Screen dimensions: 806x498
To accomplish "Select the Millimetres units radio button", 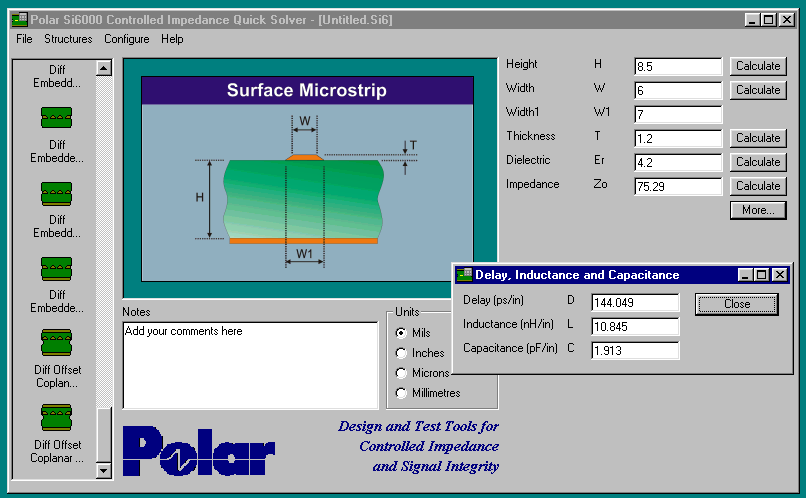I will (x=401, y=393).
